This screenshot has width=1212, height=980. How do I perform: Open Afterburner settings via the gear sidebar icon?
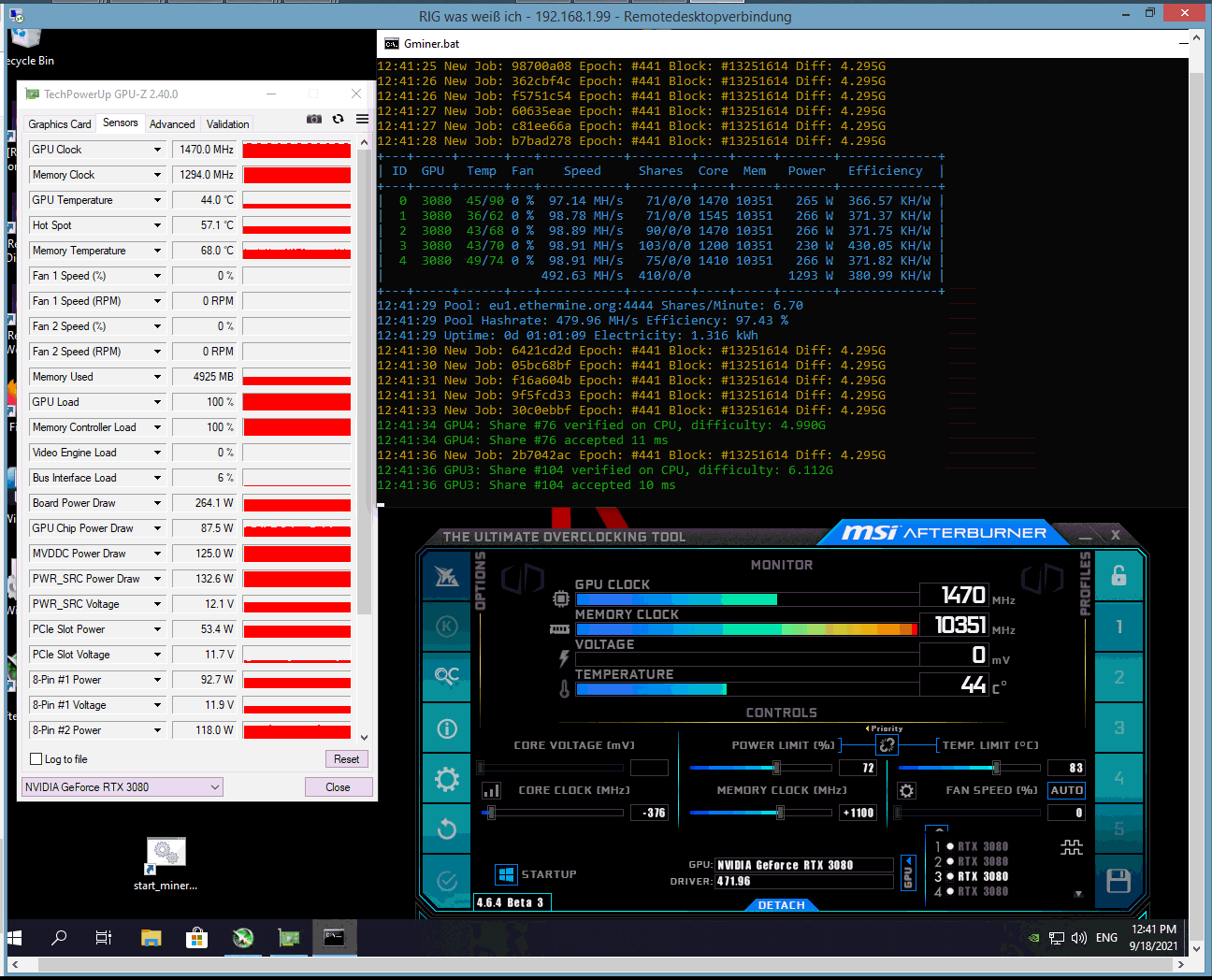(x=447, y=779)
